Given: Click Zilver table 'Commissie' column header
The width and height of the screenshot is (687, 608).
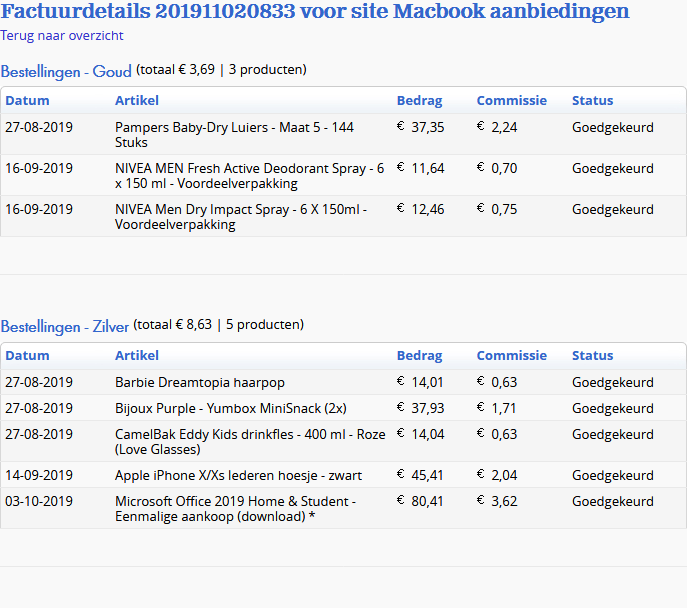Looking at the screenshot, I should point(512,355).
